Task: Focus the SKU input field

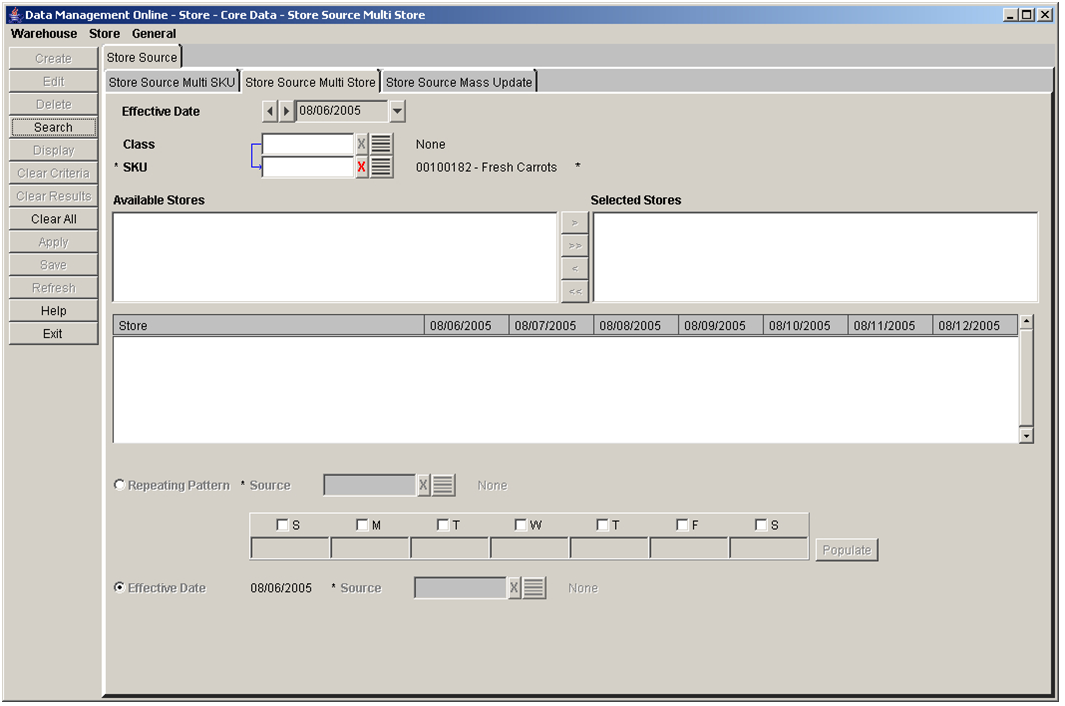Action: coord(308,167)
